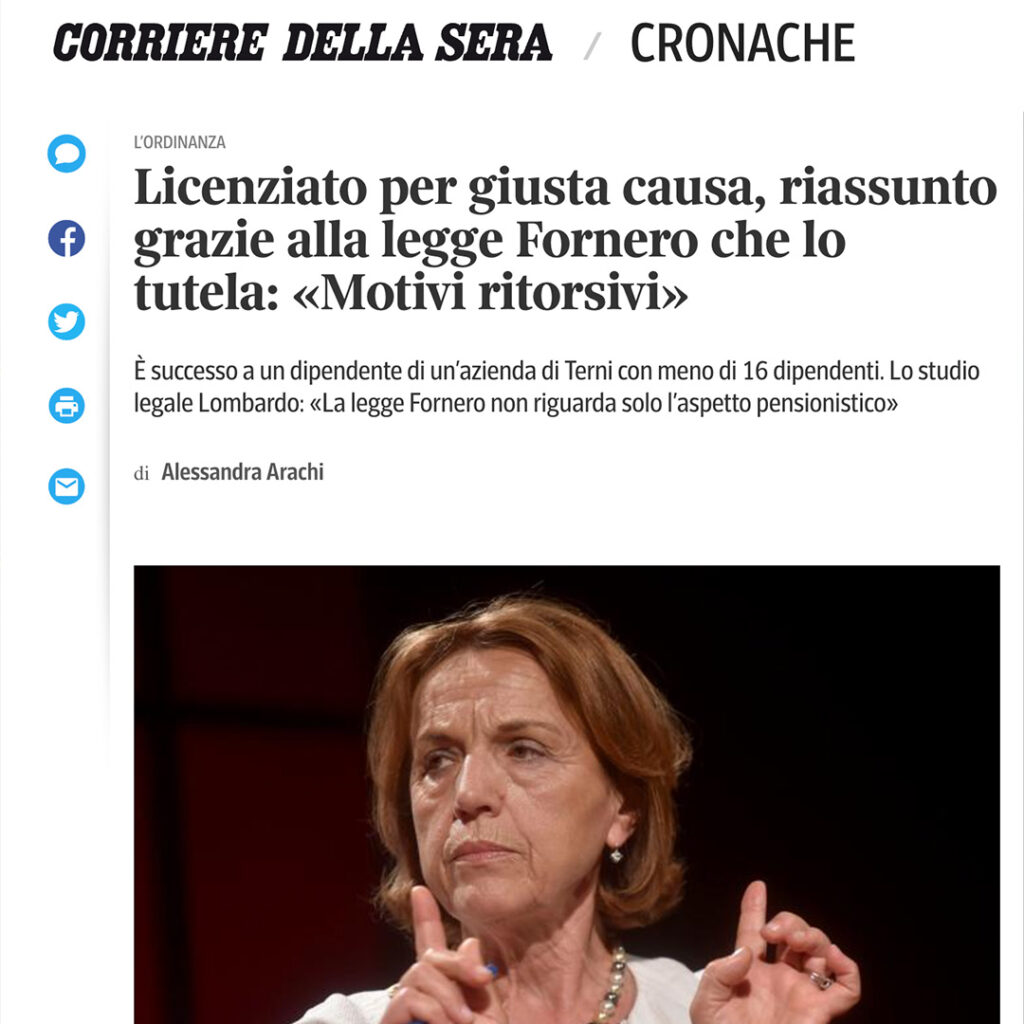The height and width of the screenshot is (1024, 1024).
Task: Click the headline starting with "Licenziato per giusta causa"
Action: point(566,240)
